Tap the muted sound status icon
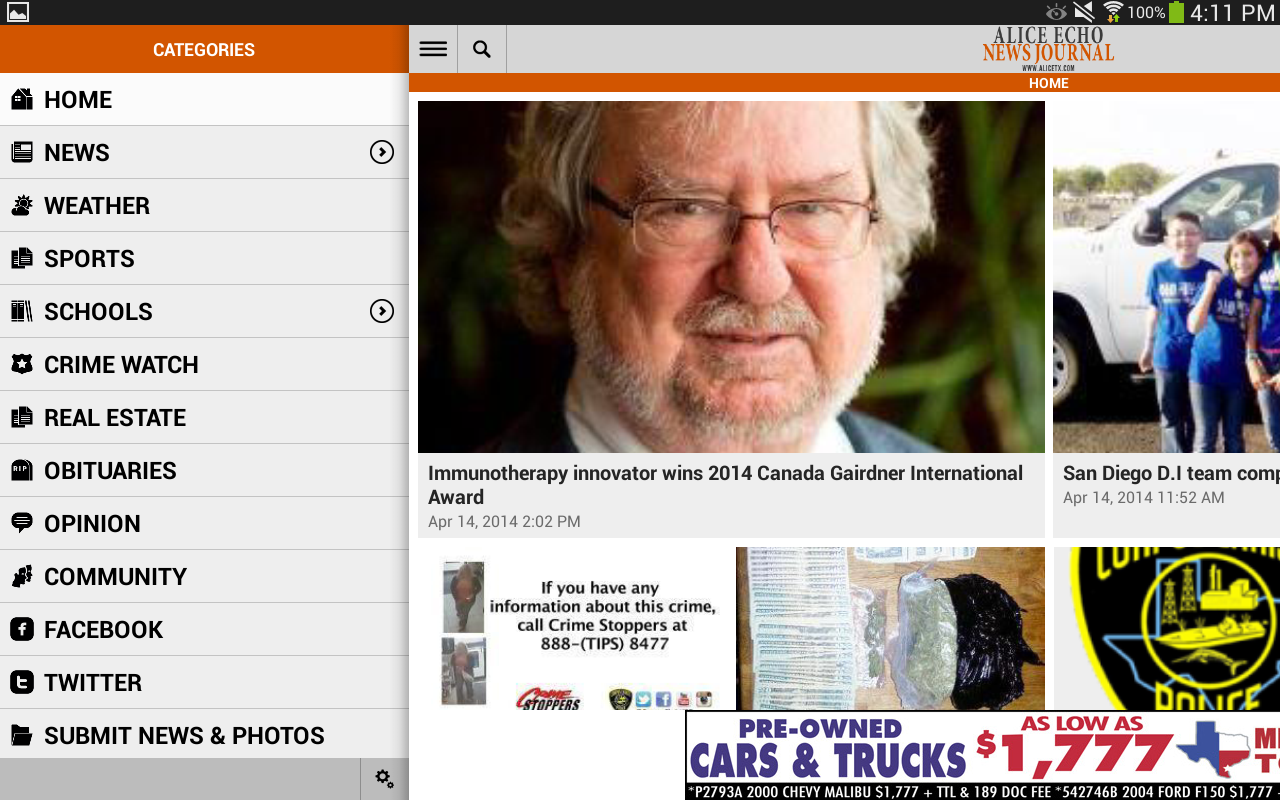1280x800 pixels. 1085,12
